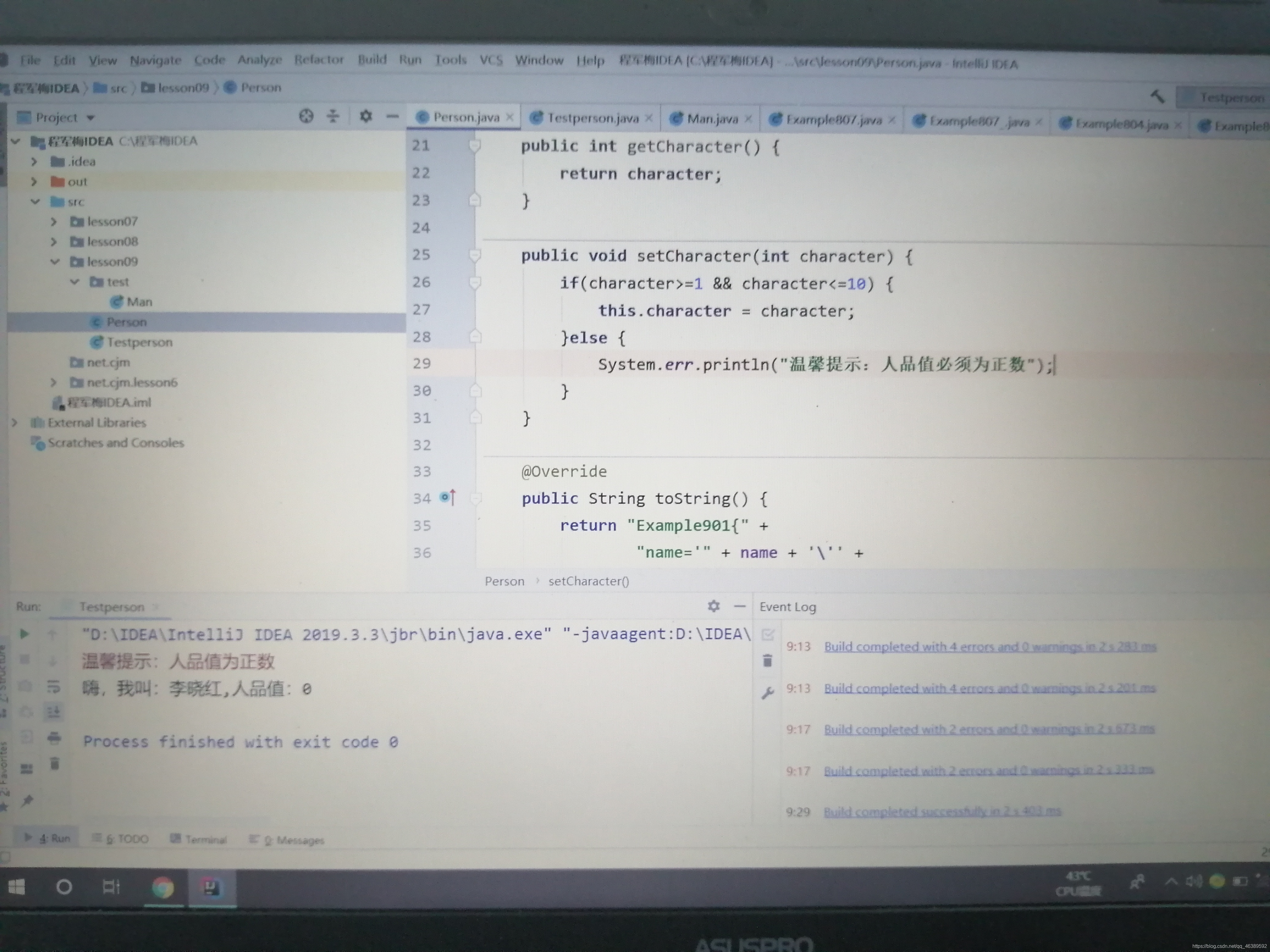Click the build project hammer icon
The height and width of the screenshot is (952, 1270).
point(1157,96)
